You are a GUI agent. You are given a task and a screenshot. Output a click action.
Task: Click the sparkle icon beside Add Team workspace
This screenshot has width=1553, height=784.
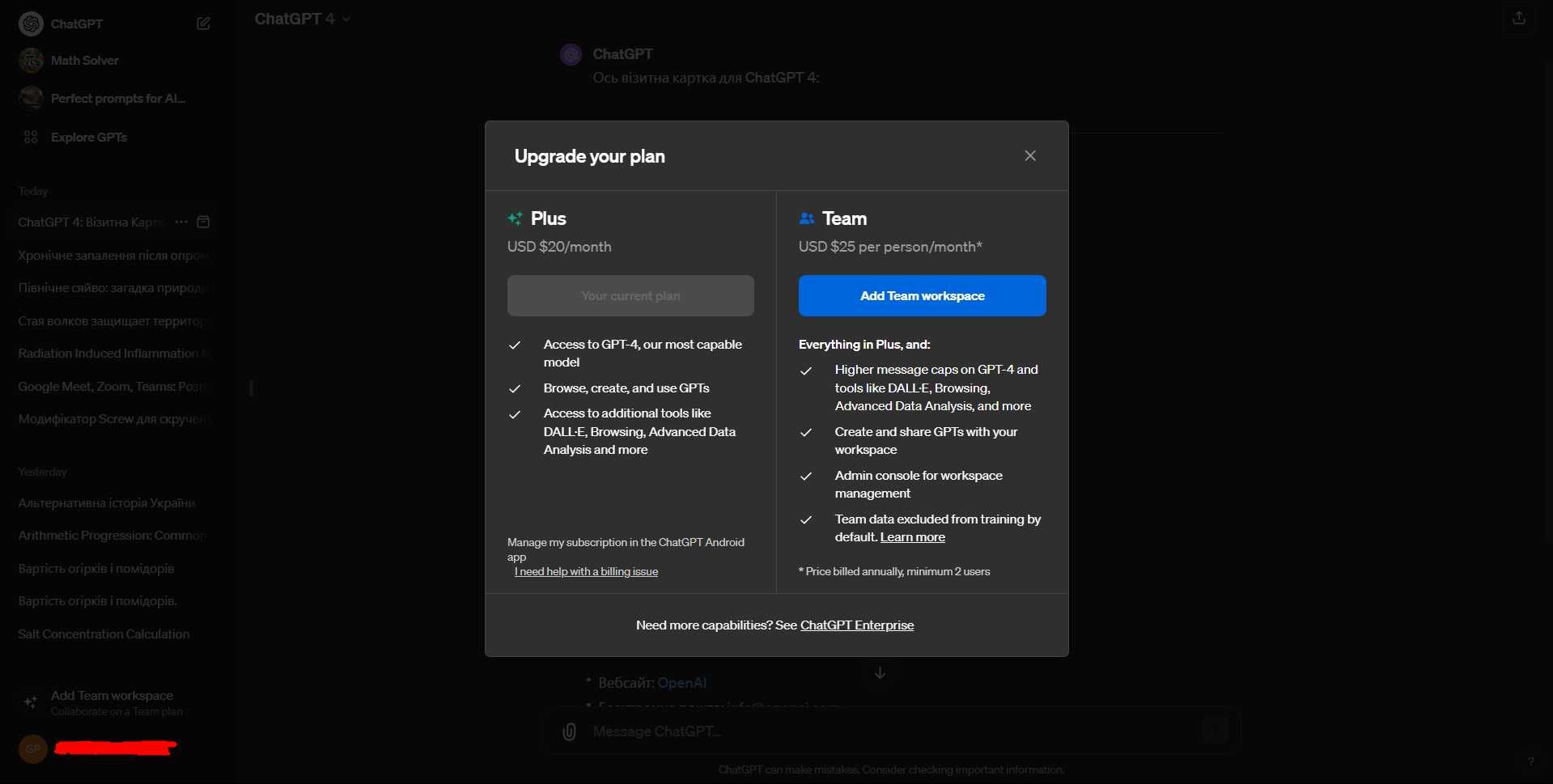tap(31, 702)
